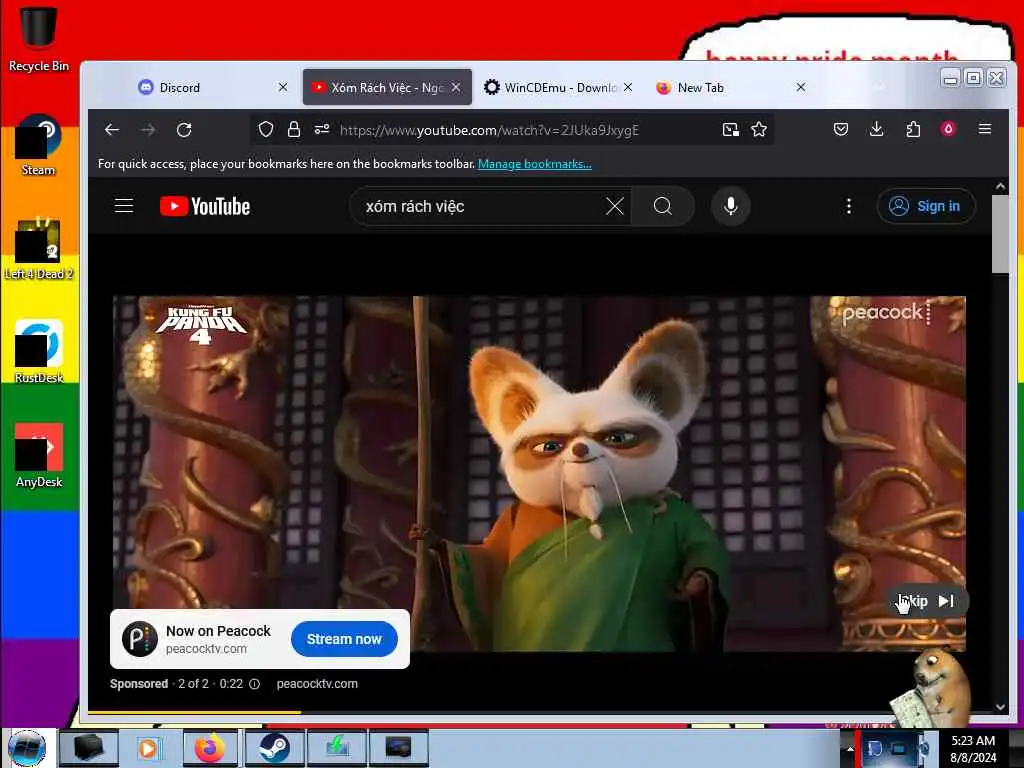Viewport: 1024px width, 768px height.
Task: Show hidden system tray icons
Action: [x=850, y=748]
